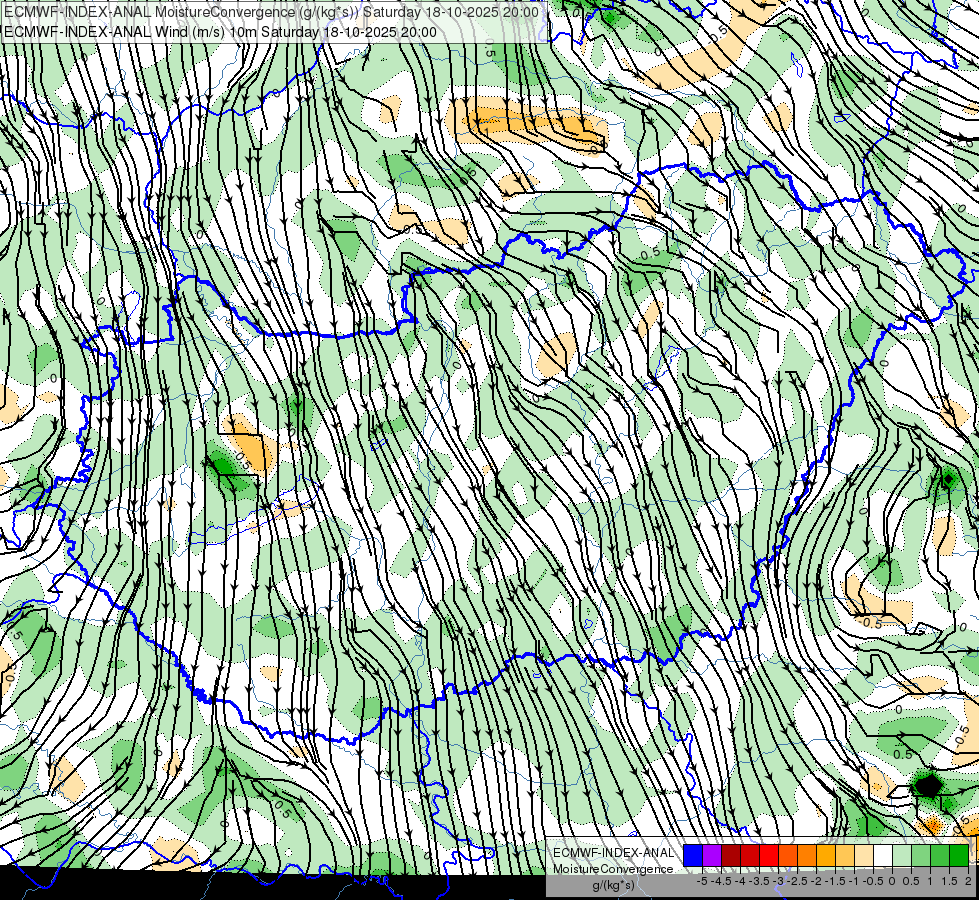Screen dimensions: 979x900
Task: Click the legend scale value '1.5'
Action: pyautogui.click(x=949, y=881)
